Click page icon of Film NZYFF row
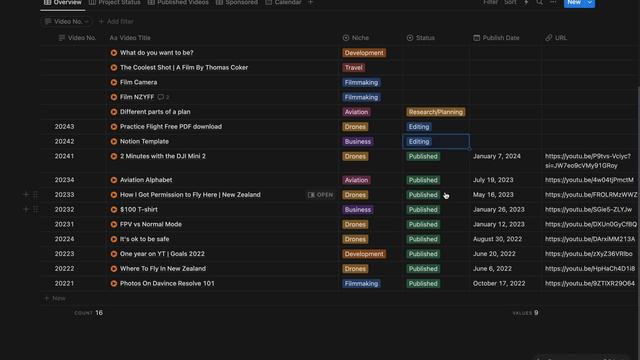Screen dimensions: 640x360 pyautogui.click(x=114, y=97)
